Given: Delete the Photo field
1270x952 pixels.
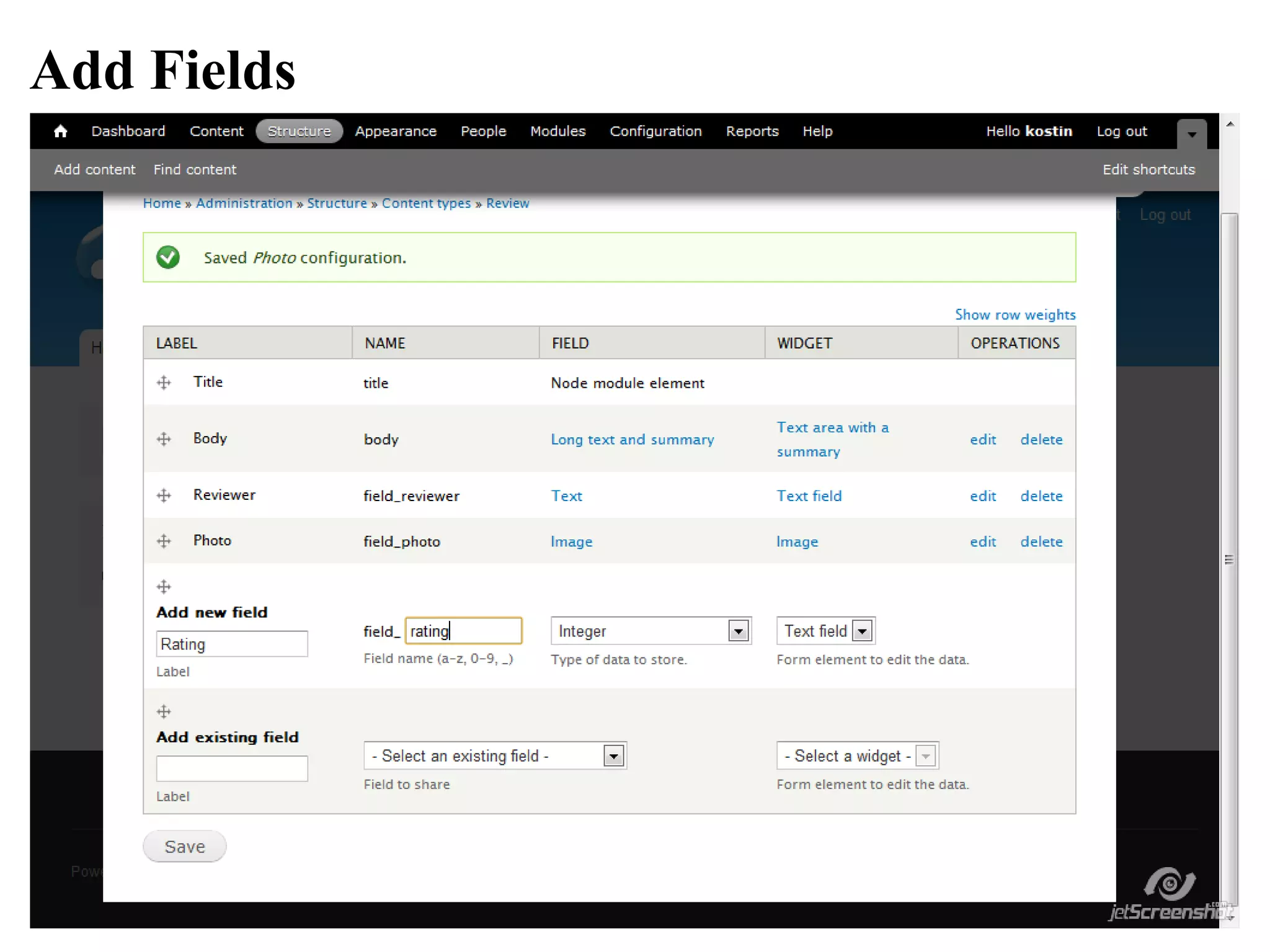Looking at the screenshot, I should (1041, 542).
